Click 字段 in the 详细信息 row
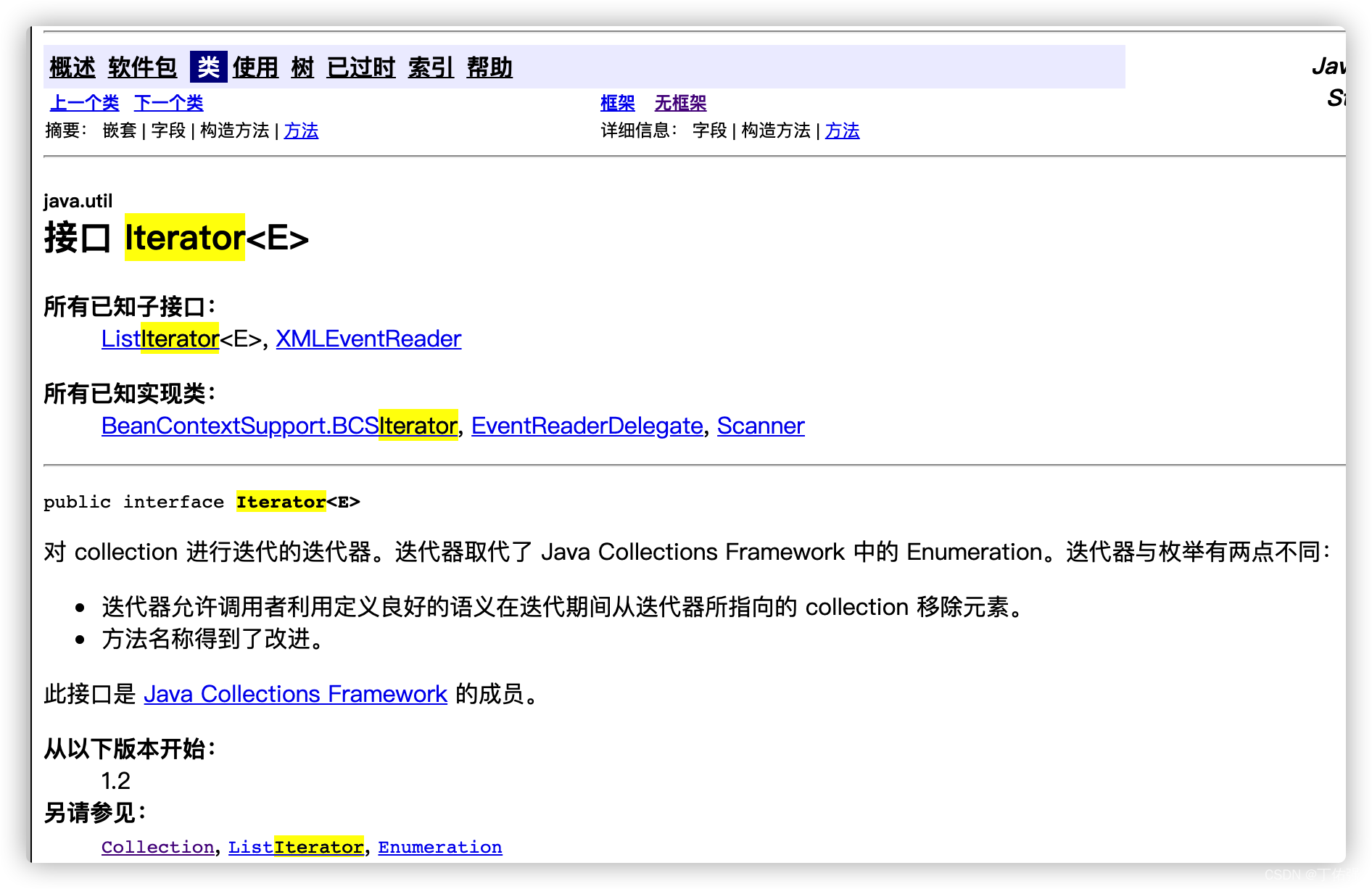This screenshot has height=889, width=1372. (710, 131)
